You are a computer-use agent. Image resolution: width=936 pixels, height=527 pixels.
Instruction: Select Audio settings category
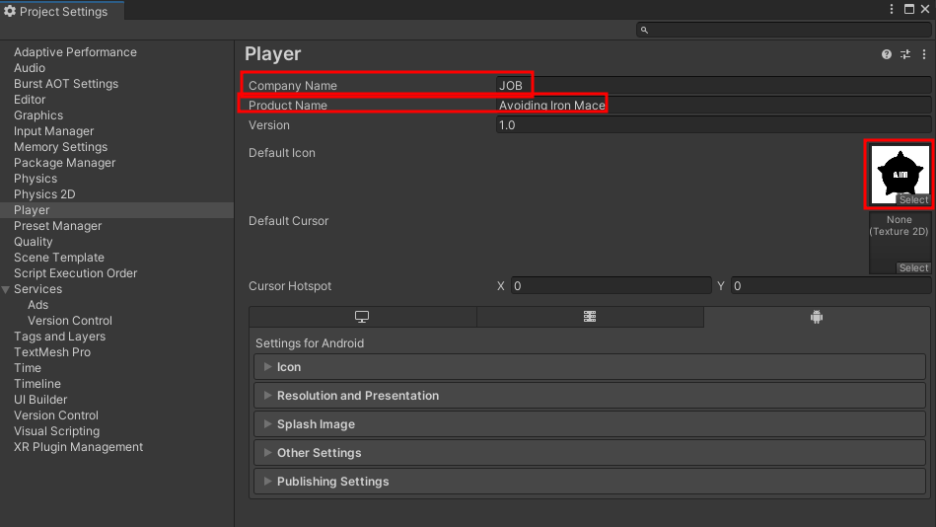coord(29,68)
